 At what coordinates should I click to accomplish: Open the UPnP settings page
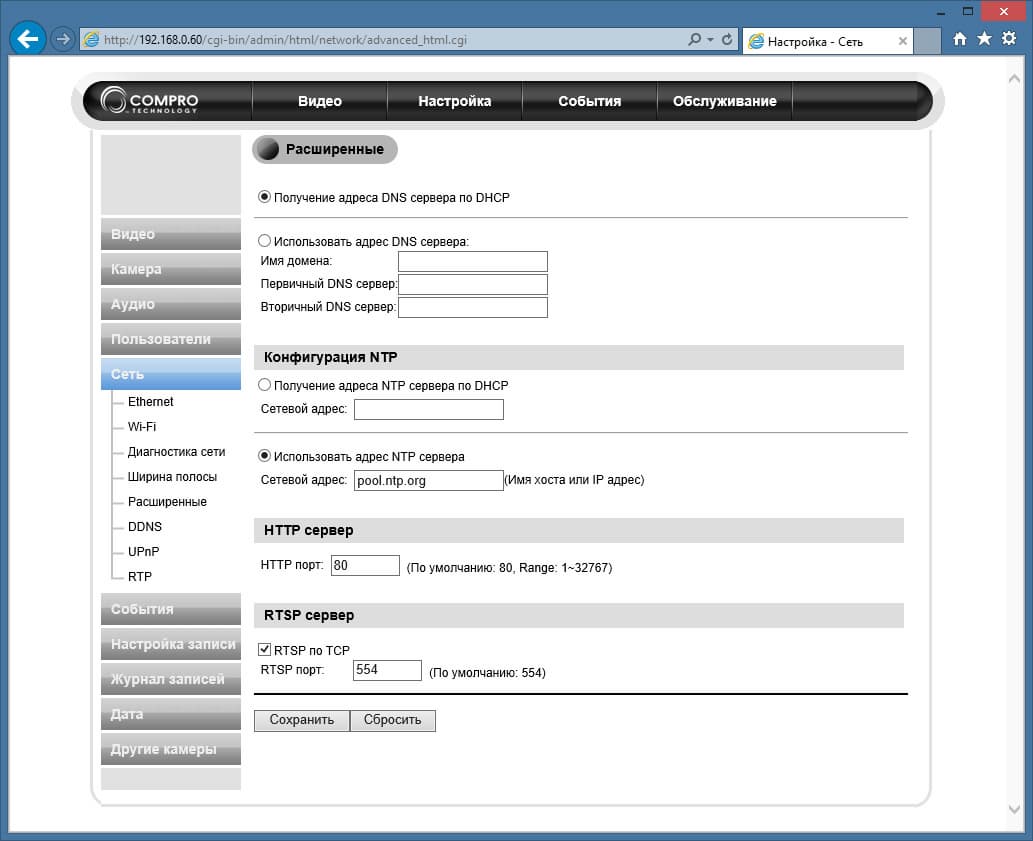[x=144, y=552]
